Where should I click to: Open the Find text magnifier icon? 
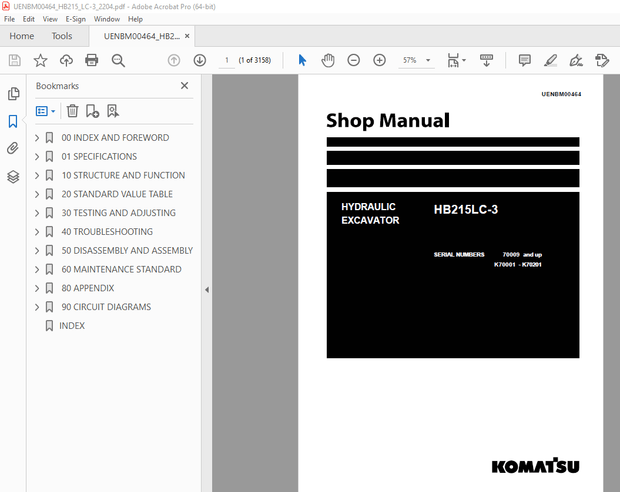[118, 60]
